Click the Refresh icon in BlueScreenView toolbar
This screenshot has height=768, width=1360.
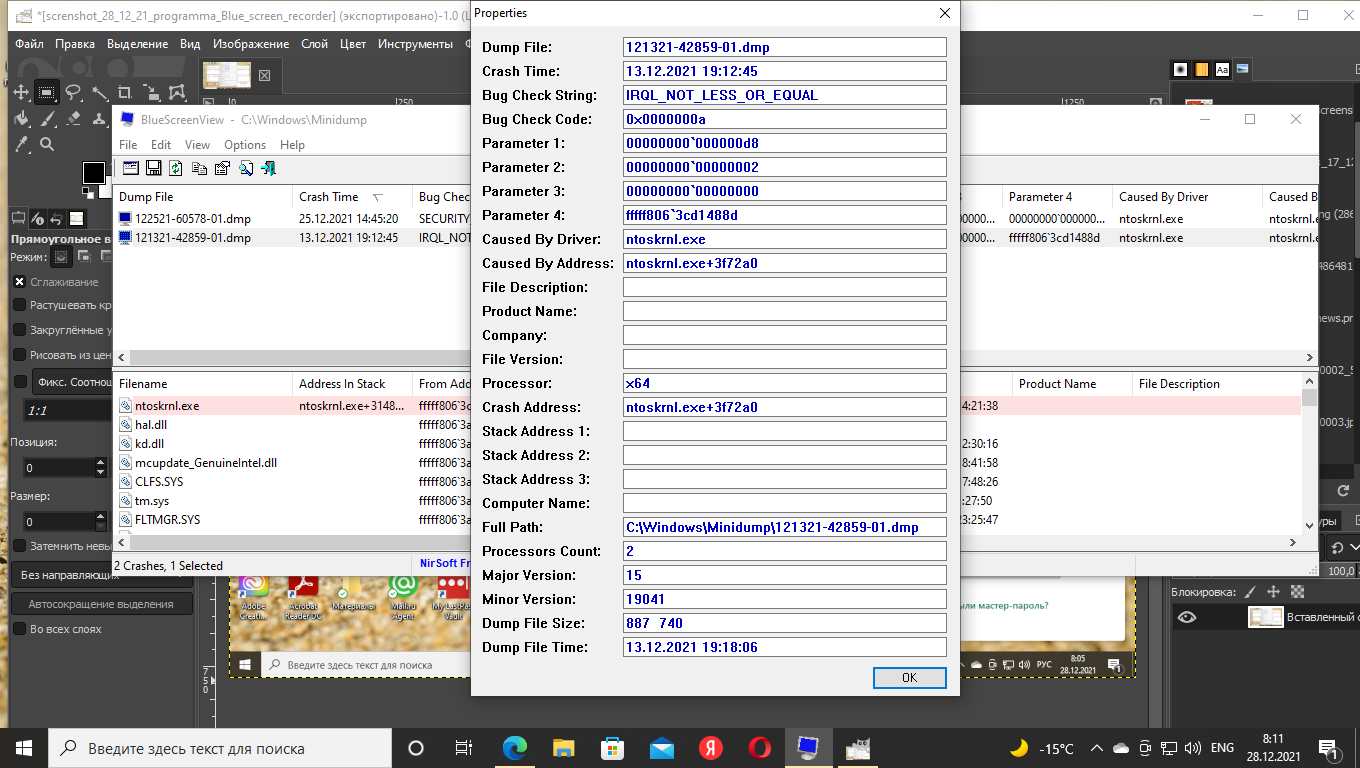tap(176, 168)
